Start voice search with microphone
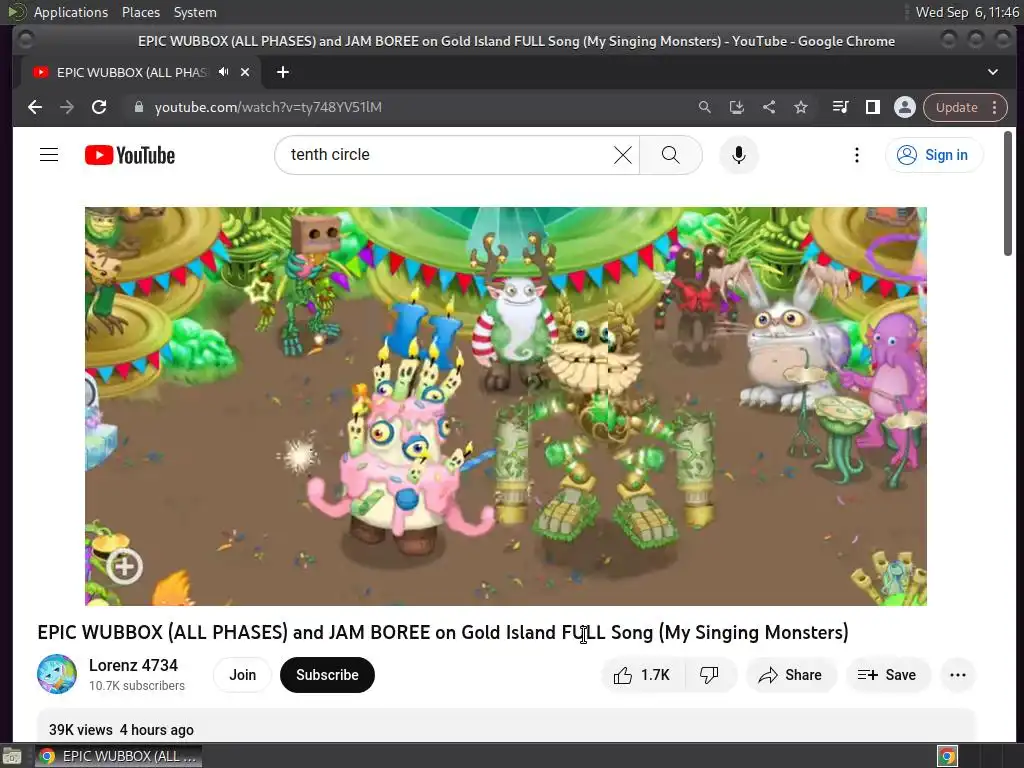 click(739, 155)
